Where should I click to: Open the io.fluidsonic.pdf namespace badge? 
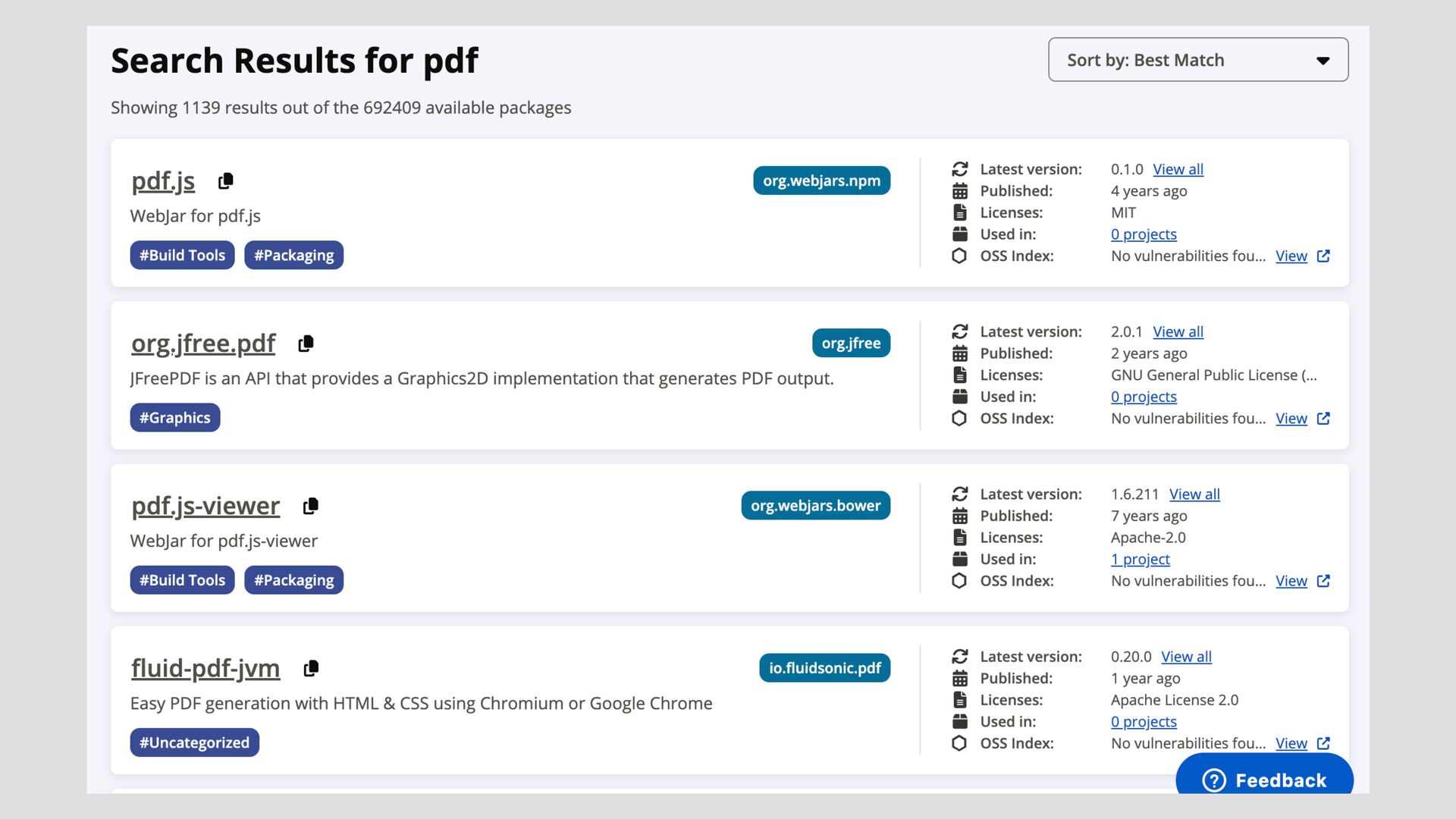[x=824, y=668]
